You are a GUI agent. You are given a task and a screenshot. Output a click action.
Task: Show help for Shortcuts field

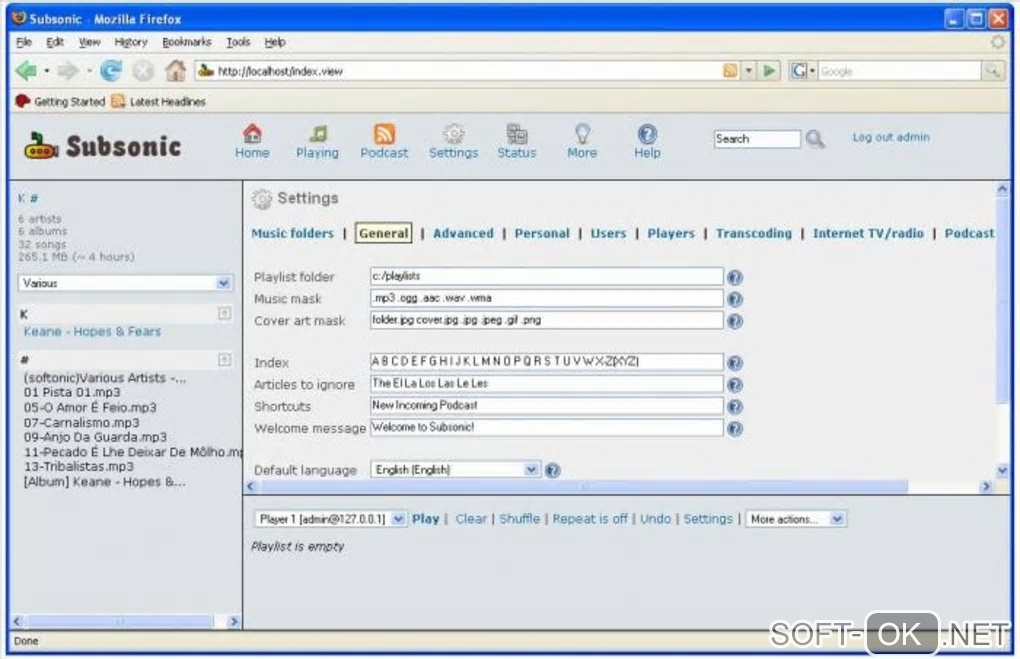[735, 407]
